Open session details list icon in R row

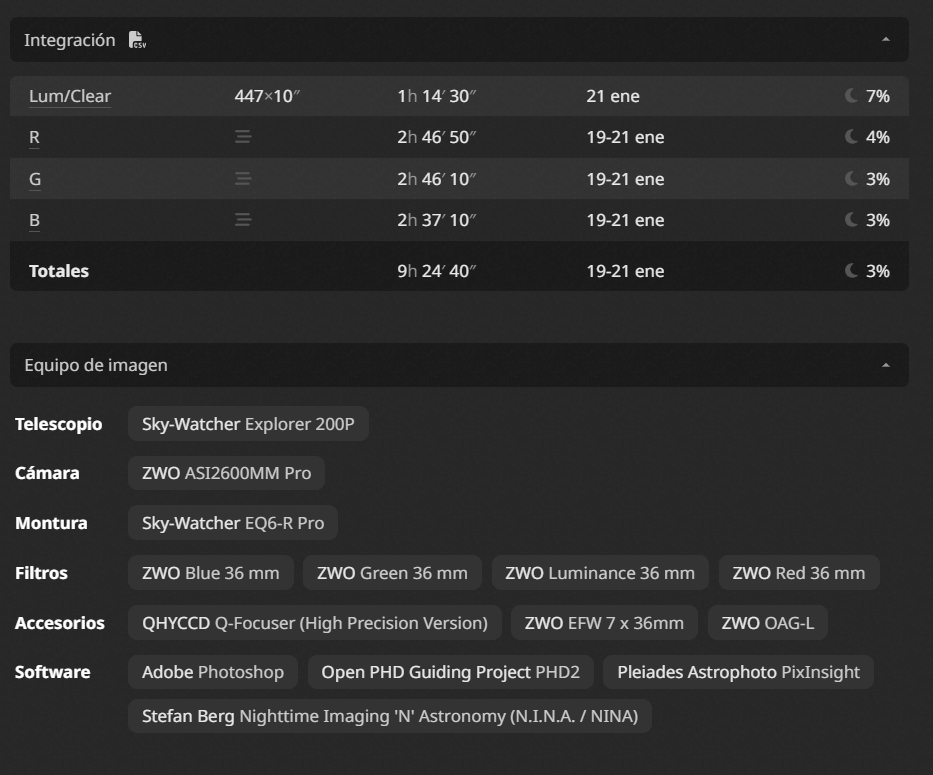pos(243,137)
